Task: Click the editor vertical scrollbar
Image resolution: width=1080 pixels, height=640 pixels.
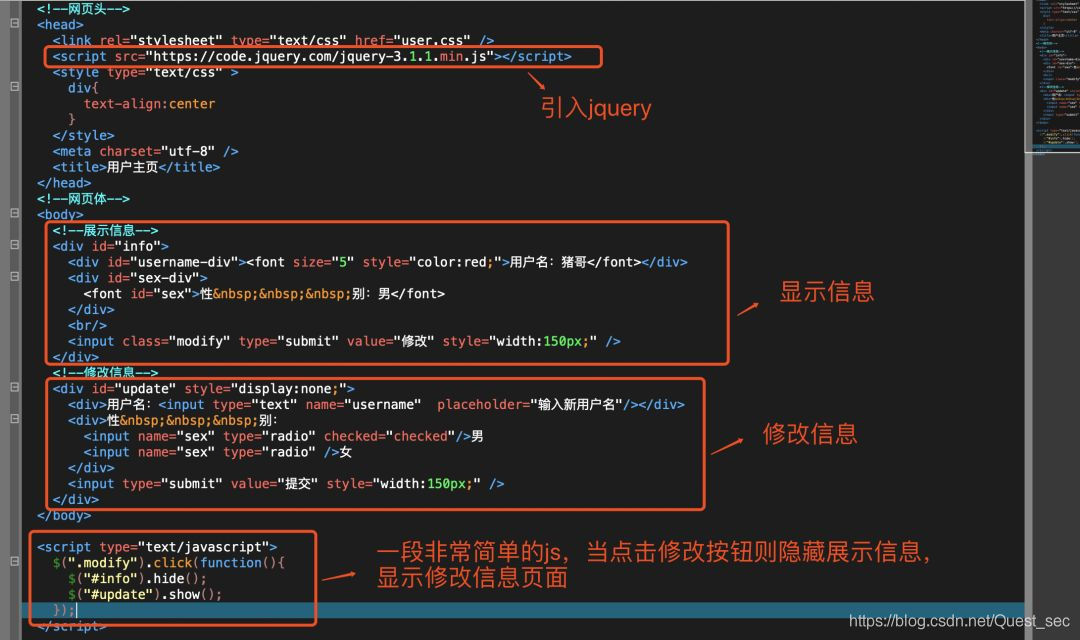Action: [1028, 320]
